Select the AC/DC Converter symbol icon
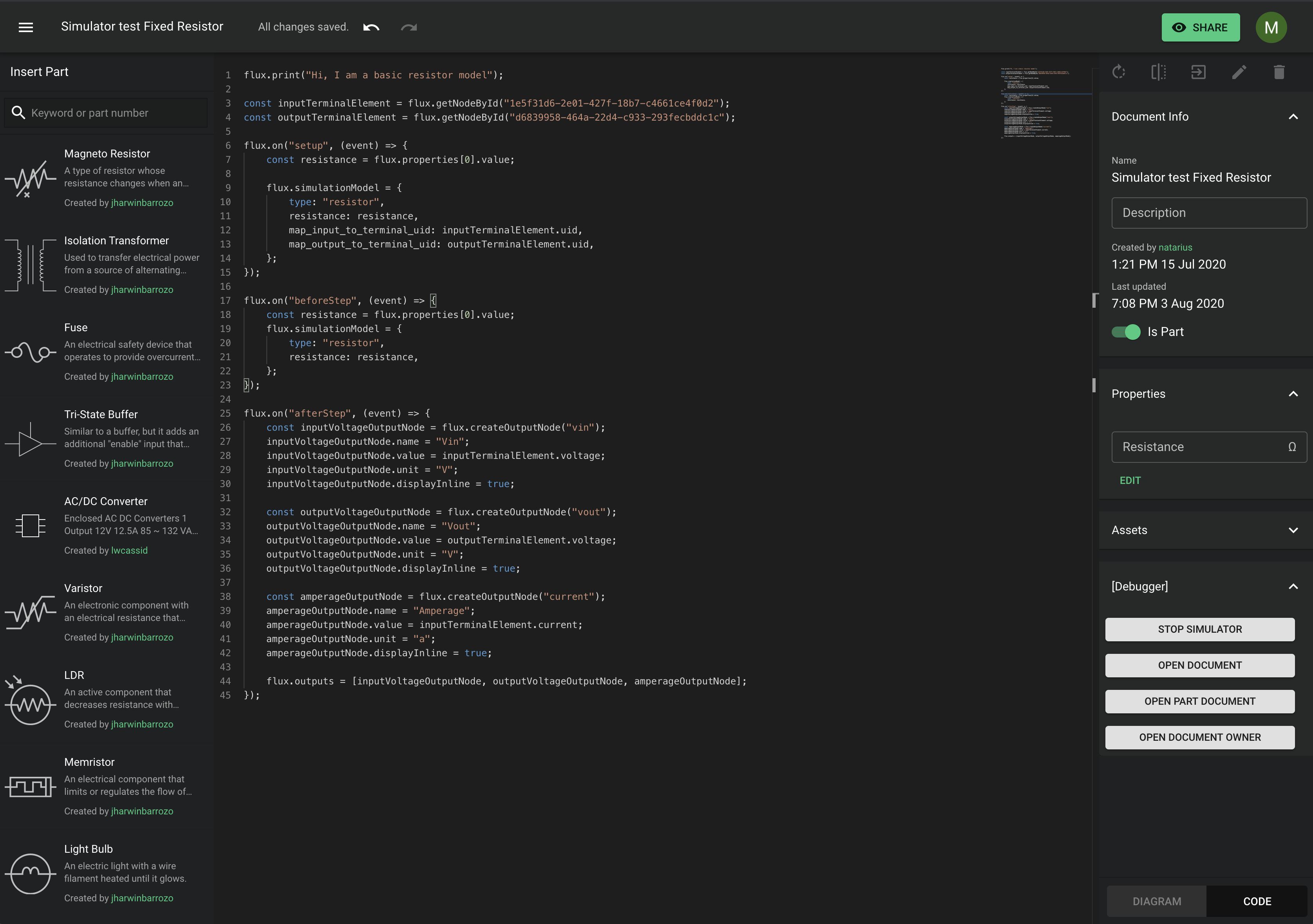This screenshot has width=1313, height=924. (30, 526)
